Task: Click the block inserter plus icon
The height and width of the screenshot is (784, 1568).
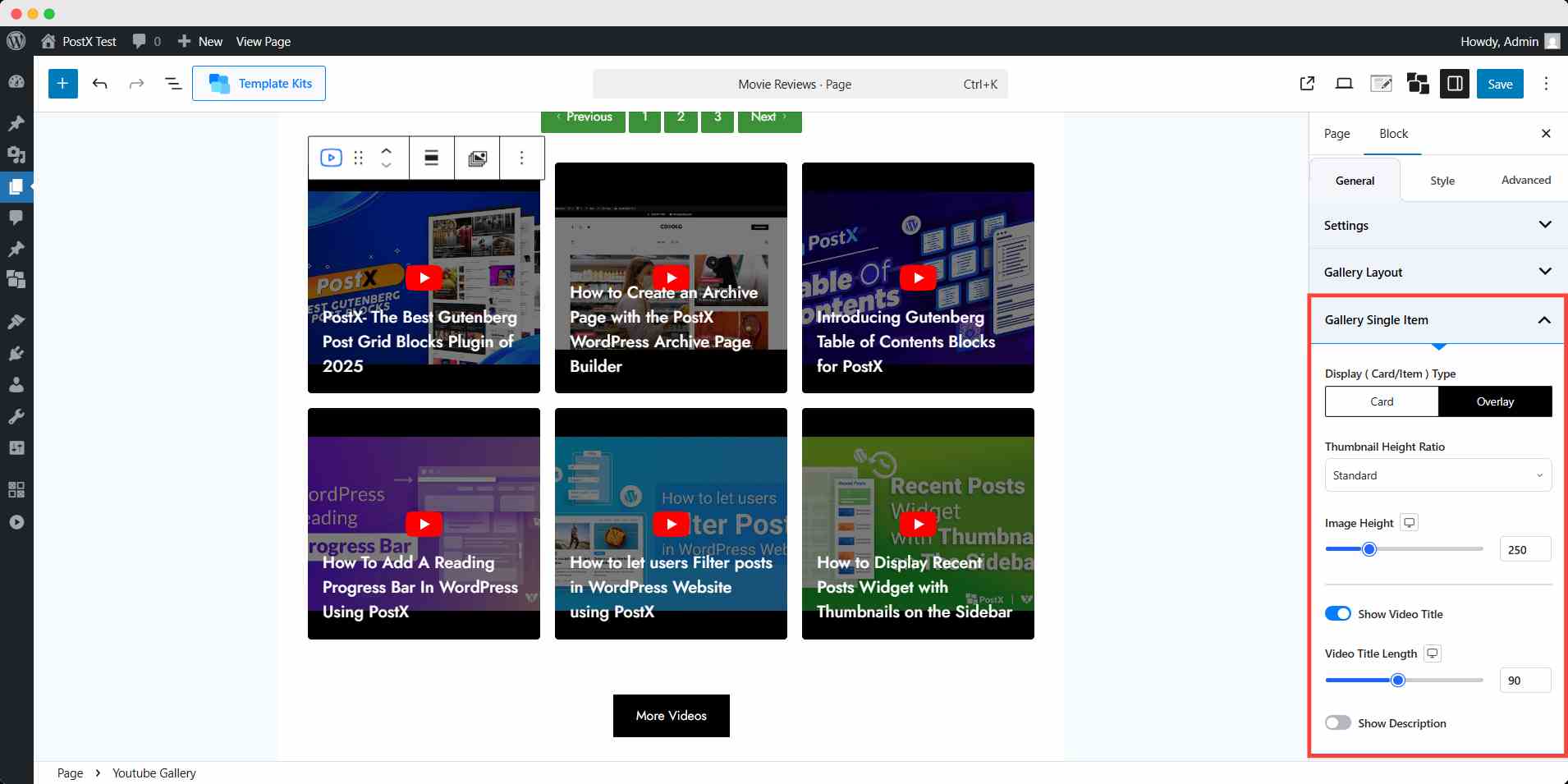Action: pyautogui.click(x=62, y=84)
